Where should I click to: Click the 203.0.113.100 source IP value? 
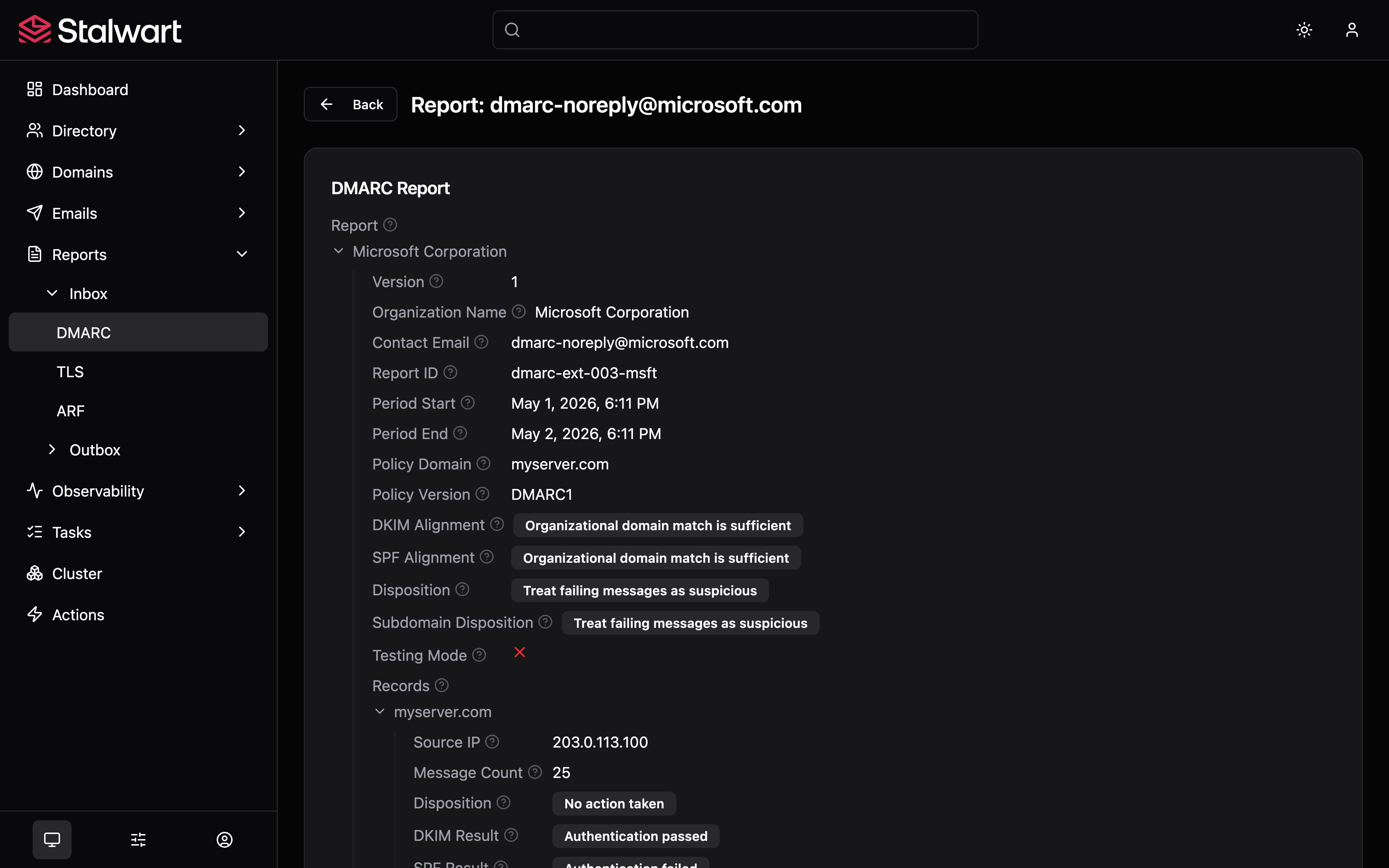[600, 742]
